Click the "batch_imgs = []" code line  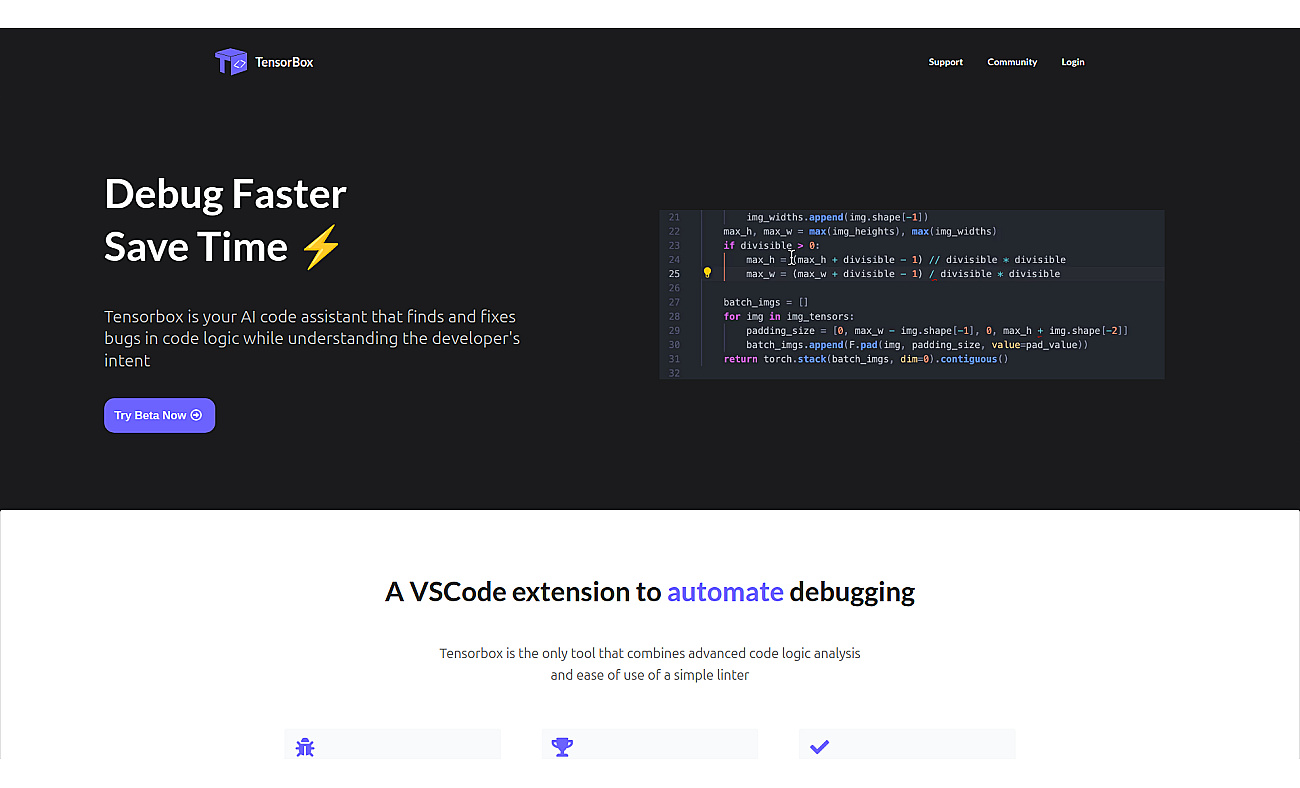[x=766, y=302]
